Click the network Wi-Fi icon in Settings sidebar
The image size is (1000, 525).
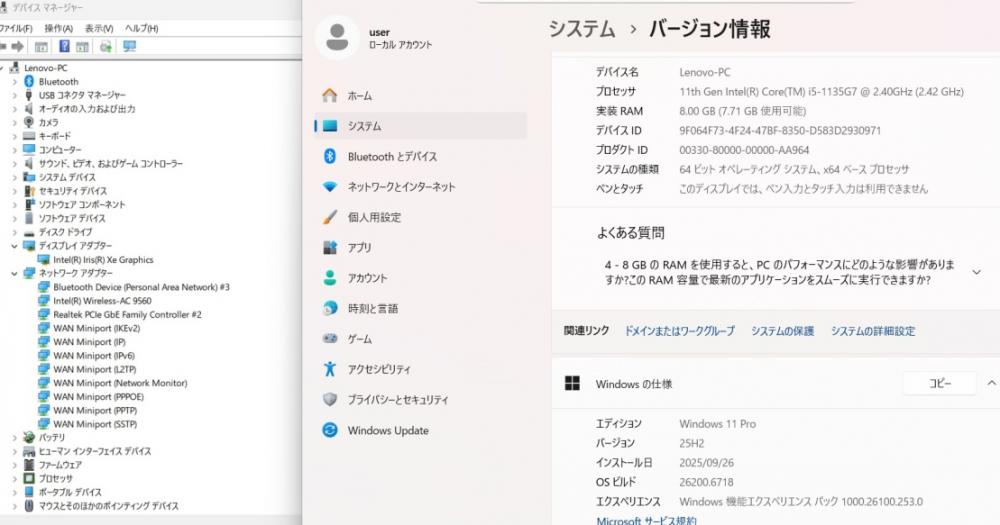point(330,186)
